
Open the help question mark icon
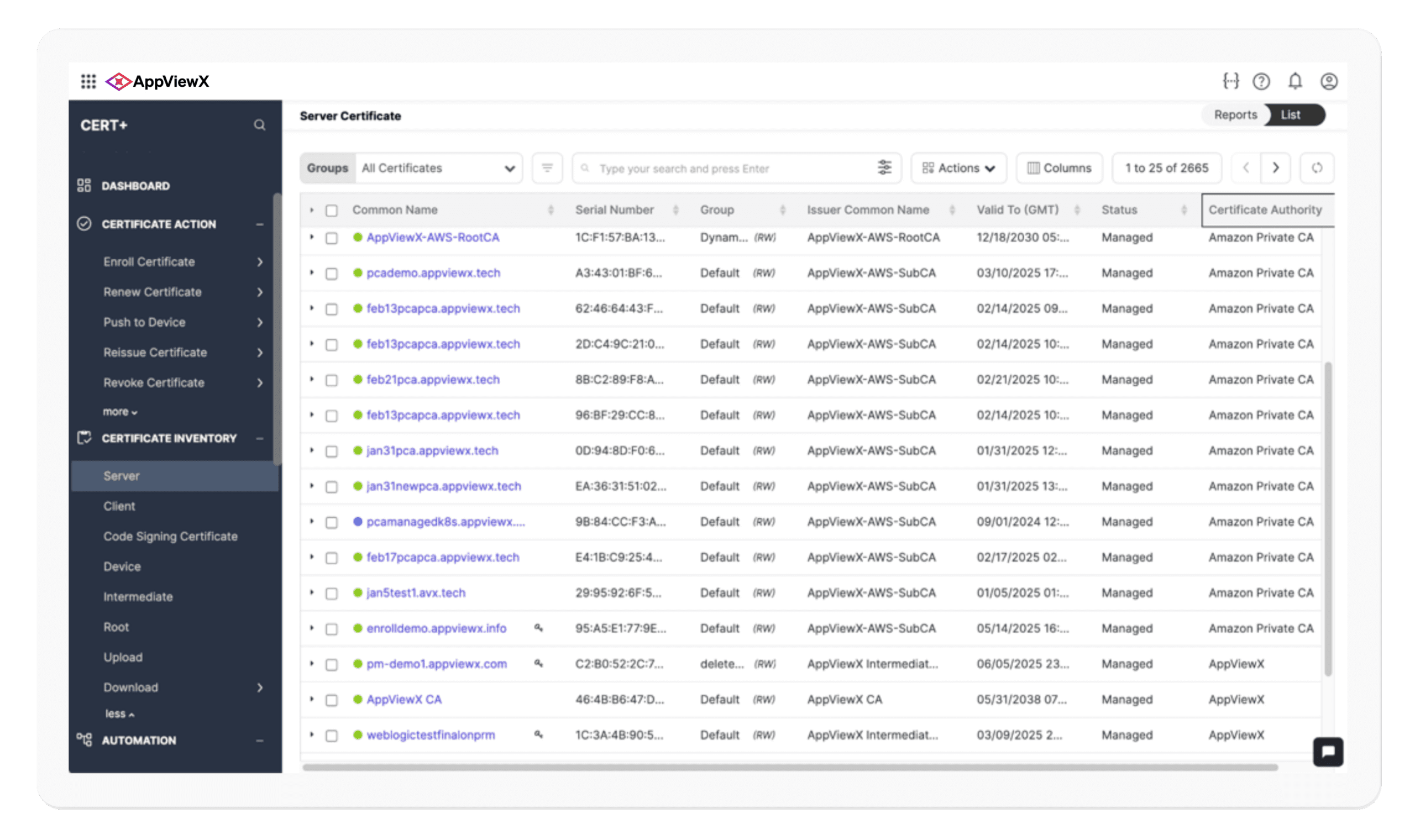point(1261,81)
